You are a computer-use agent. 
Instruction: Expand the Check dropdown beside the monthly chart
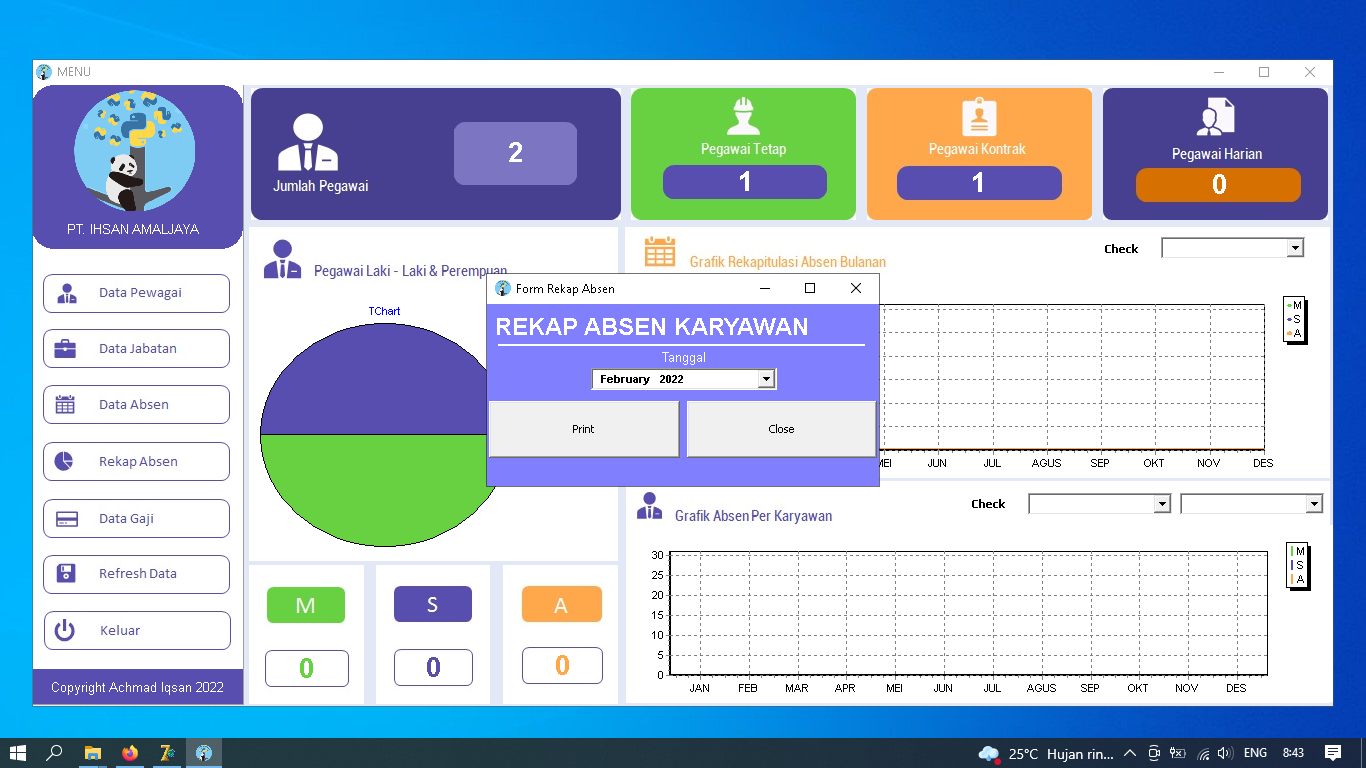[1296, 247]
